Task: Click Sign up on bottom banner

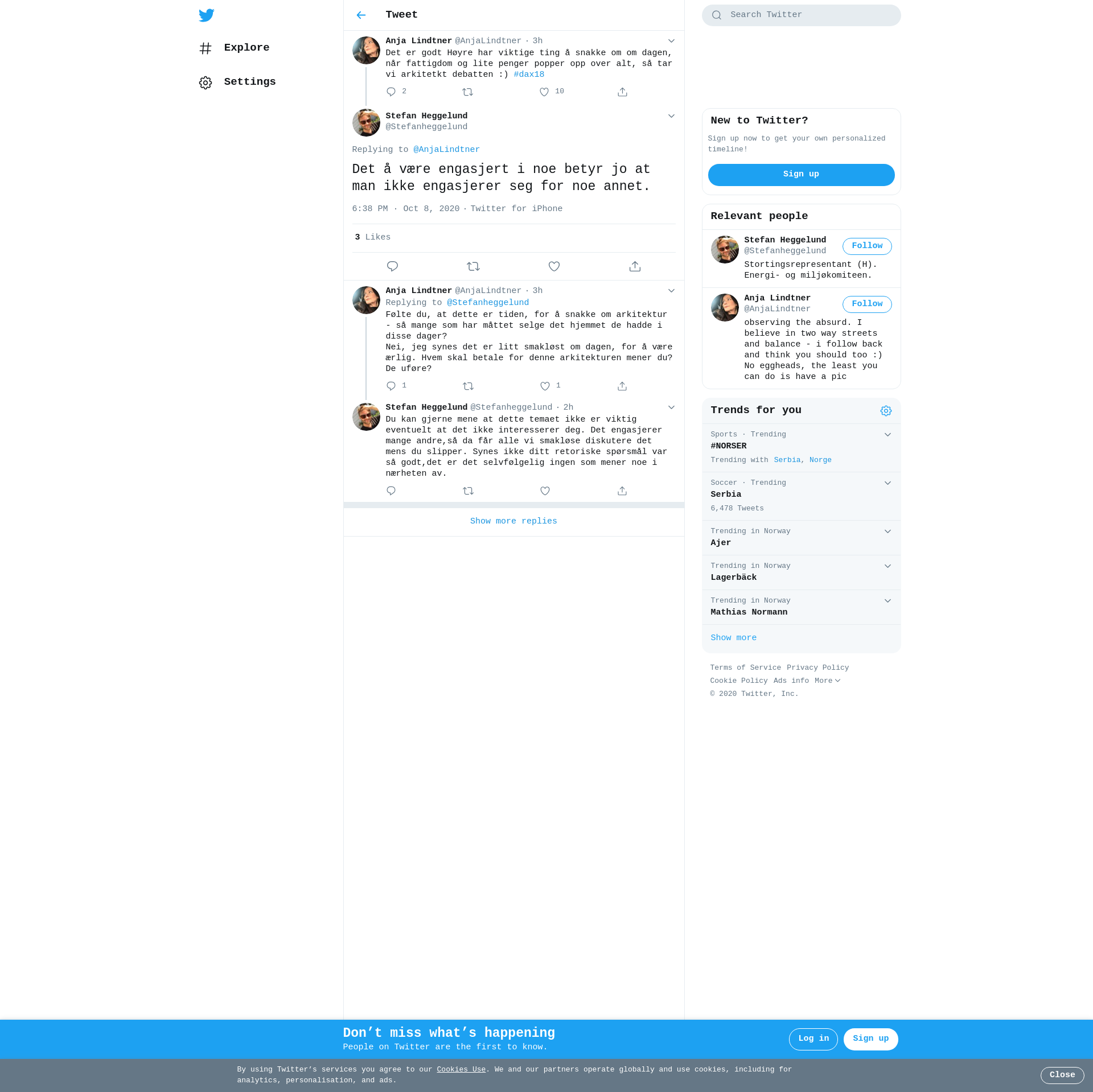Action: pos(870,1039)
